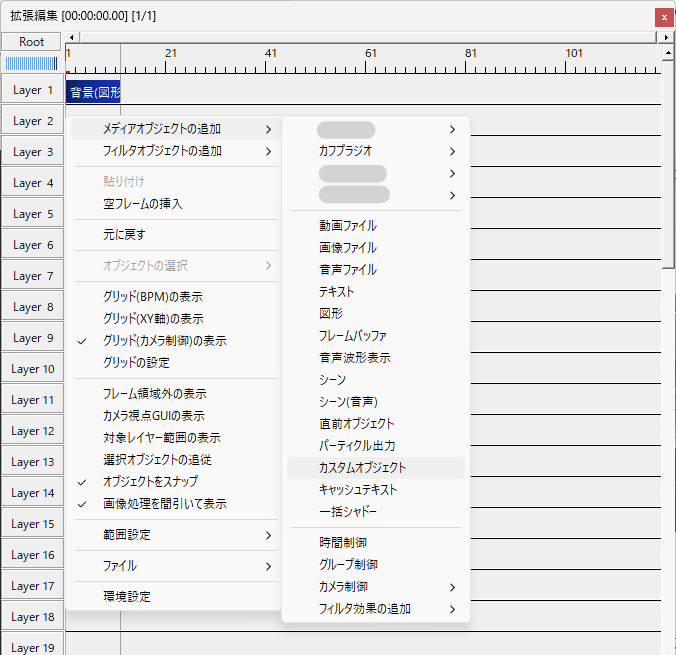This screenshot has width=676, height=655.
Task: Add 一括シャドー object
Action: tap(376, 512)
